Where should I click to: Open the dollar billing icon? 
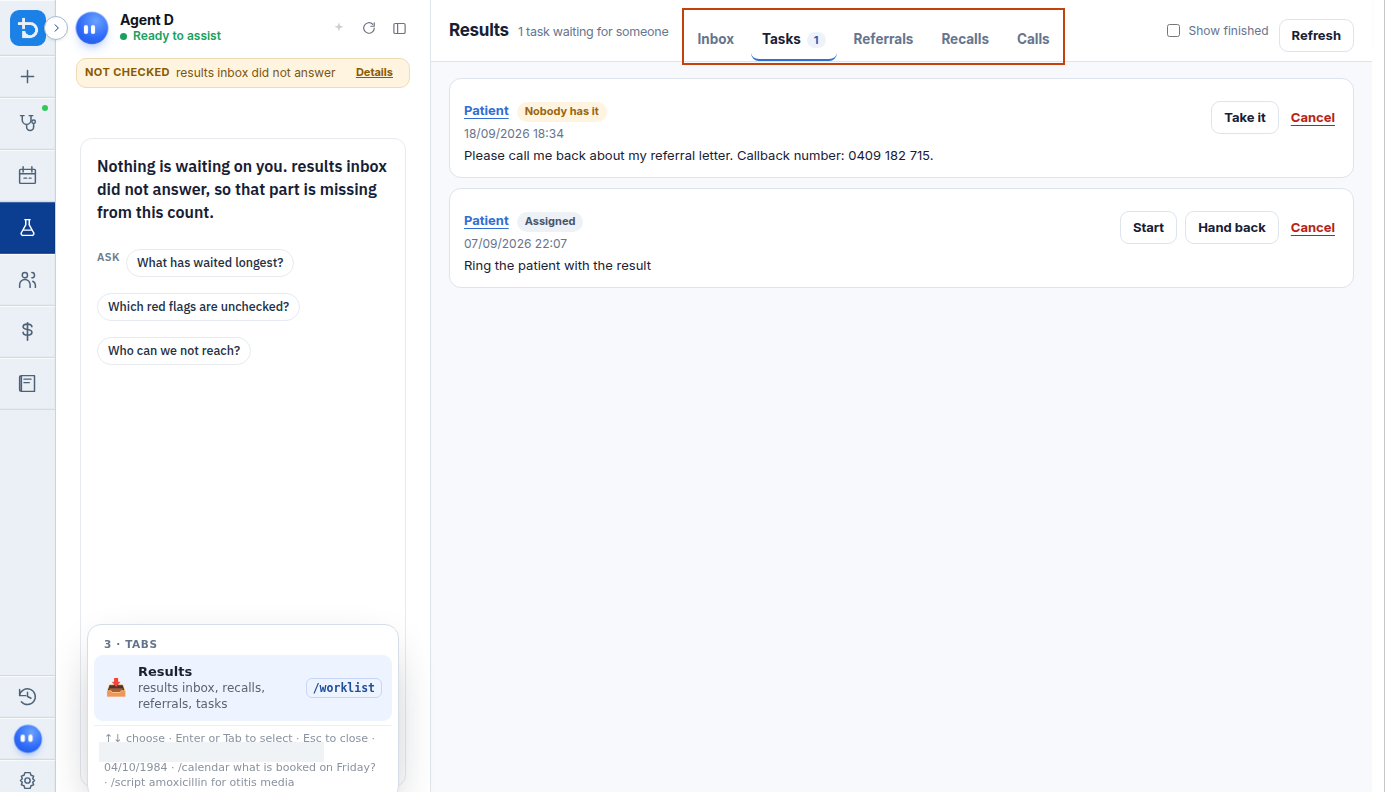point(27,331)
